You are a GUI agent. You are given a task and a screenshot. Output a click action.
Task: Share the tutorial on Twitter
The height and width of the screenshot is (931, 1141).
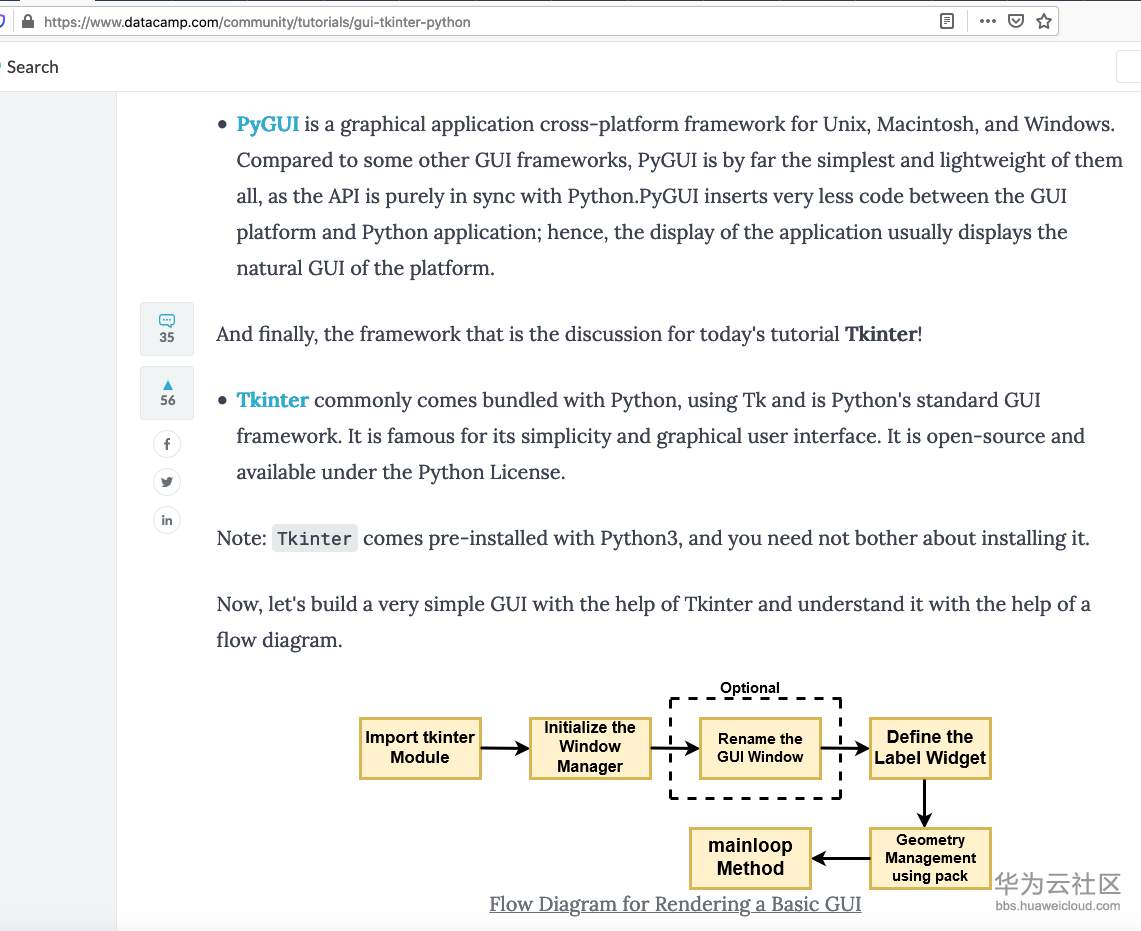(167, 482)
